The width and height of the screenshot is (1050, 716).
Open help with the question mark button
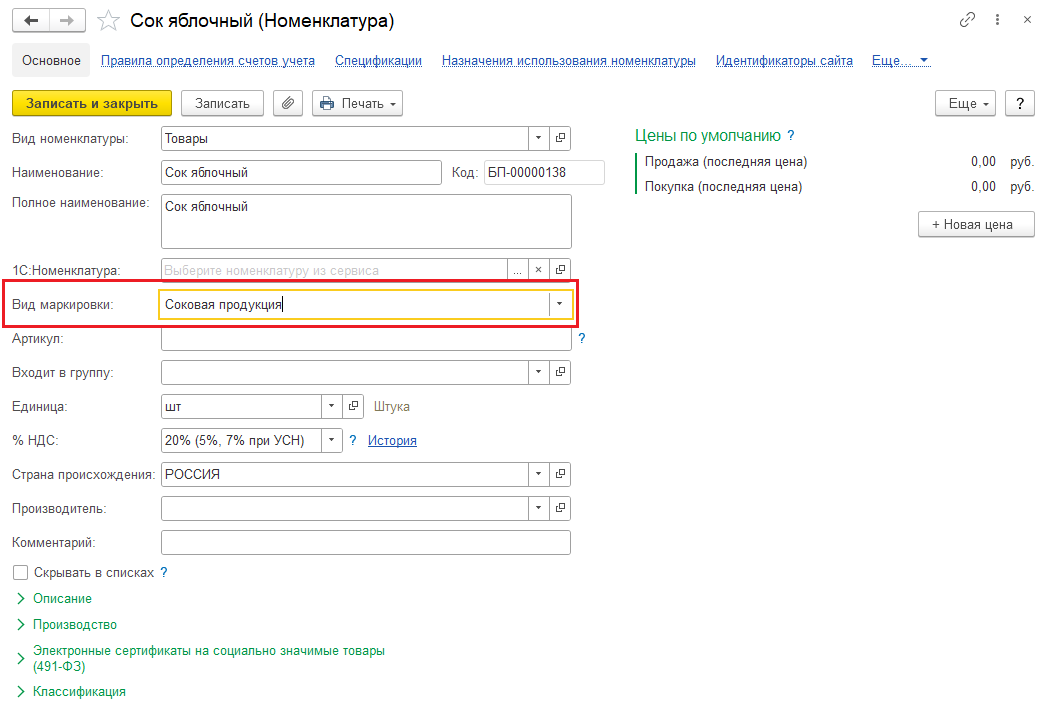[1020, 103]
